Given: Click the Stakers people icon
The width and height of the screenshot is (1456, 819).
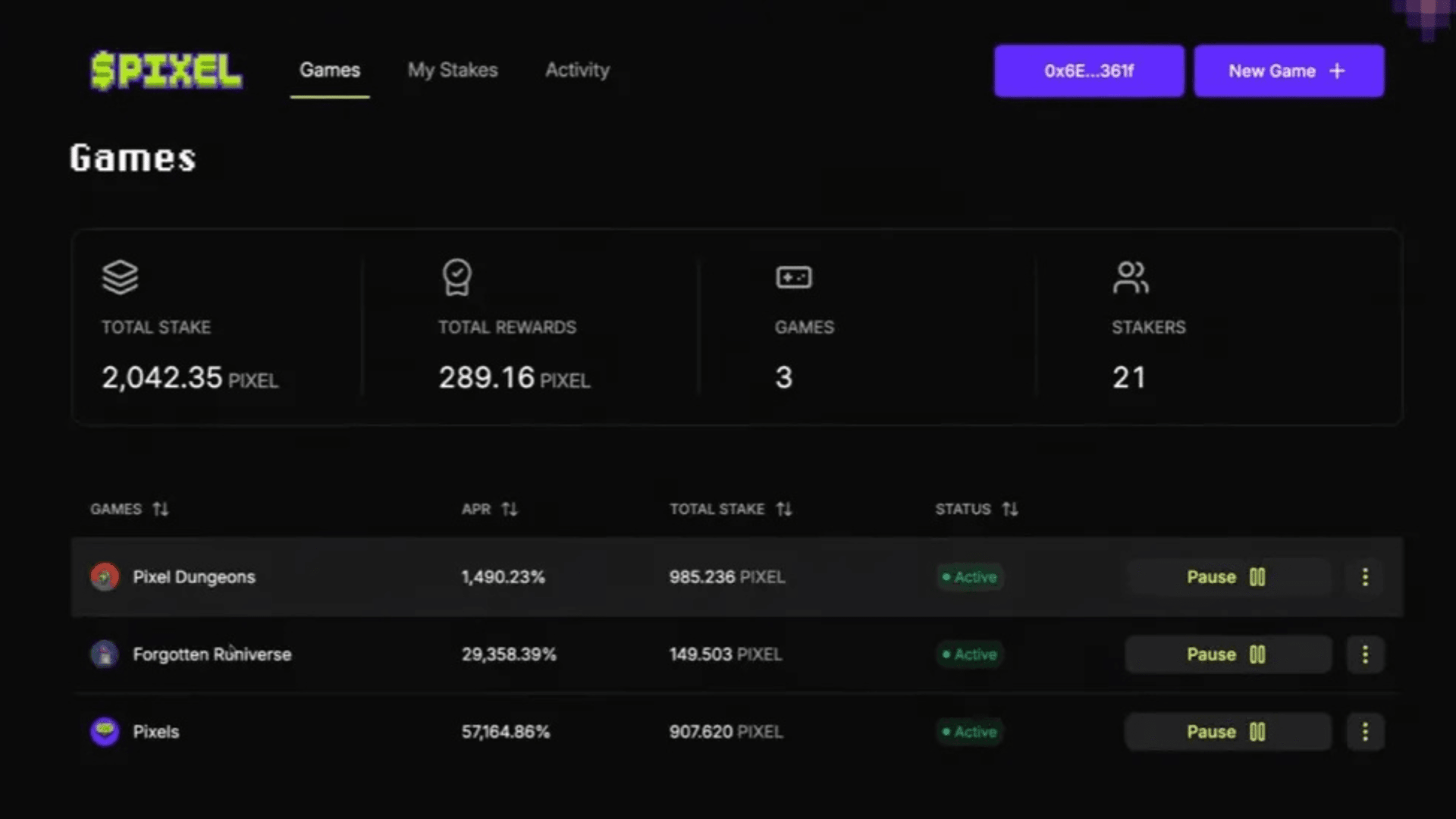Looking at the screenshot, I should [x=1130, y=278].
